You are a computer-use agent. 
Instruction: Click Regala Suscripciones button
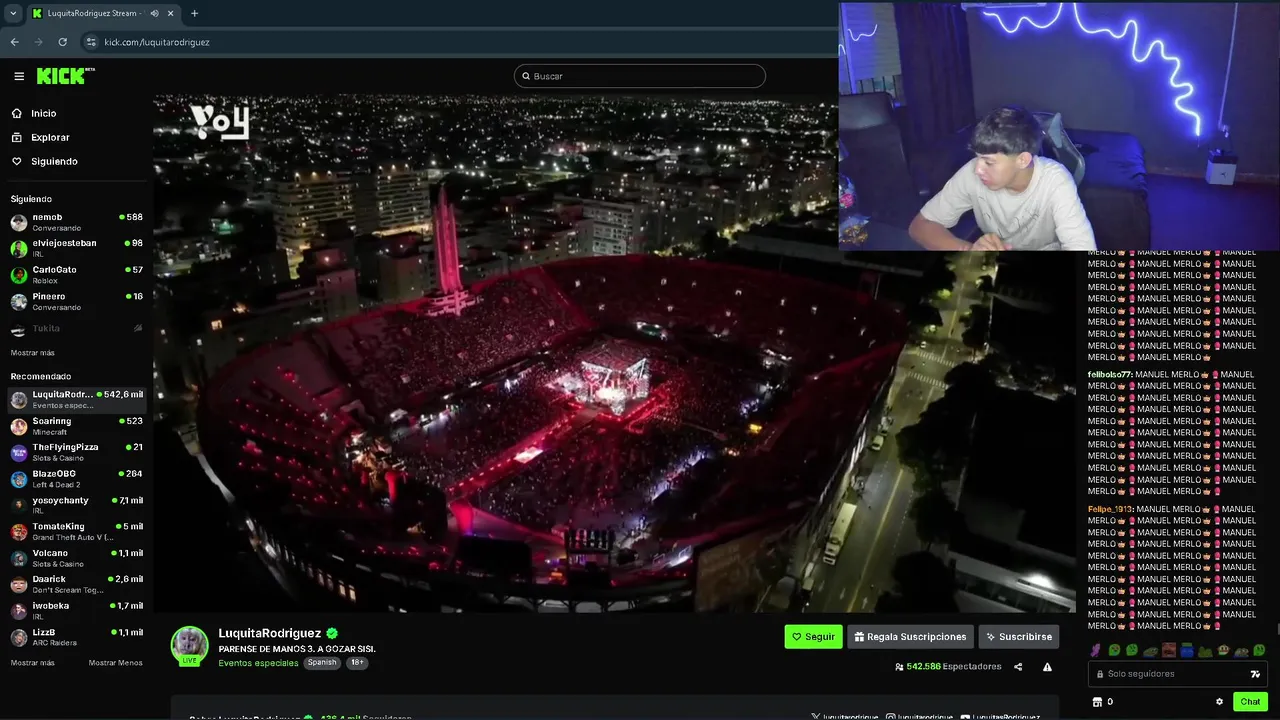point(911,636)
